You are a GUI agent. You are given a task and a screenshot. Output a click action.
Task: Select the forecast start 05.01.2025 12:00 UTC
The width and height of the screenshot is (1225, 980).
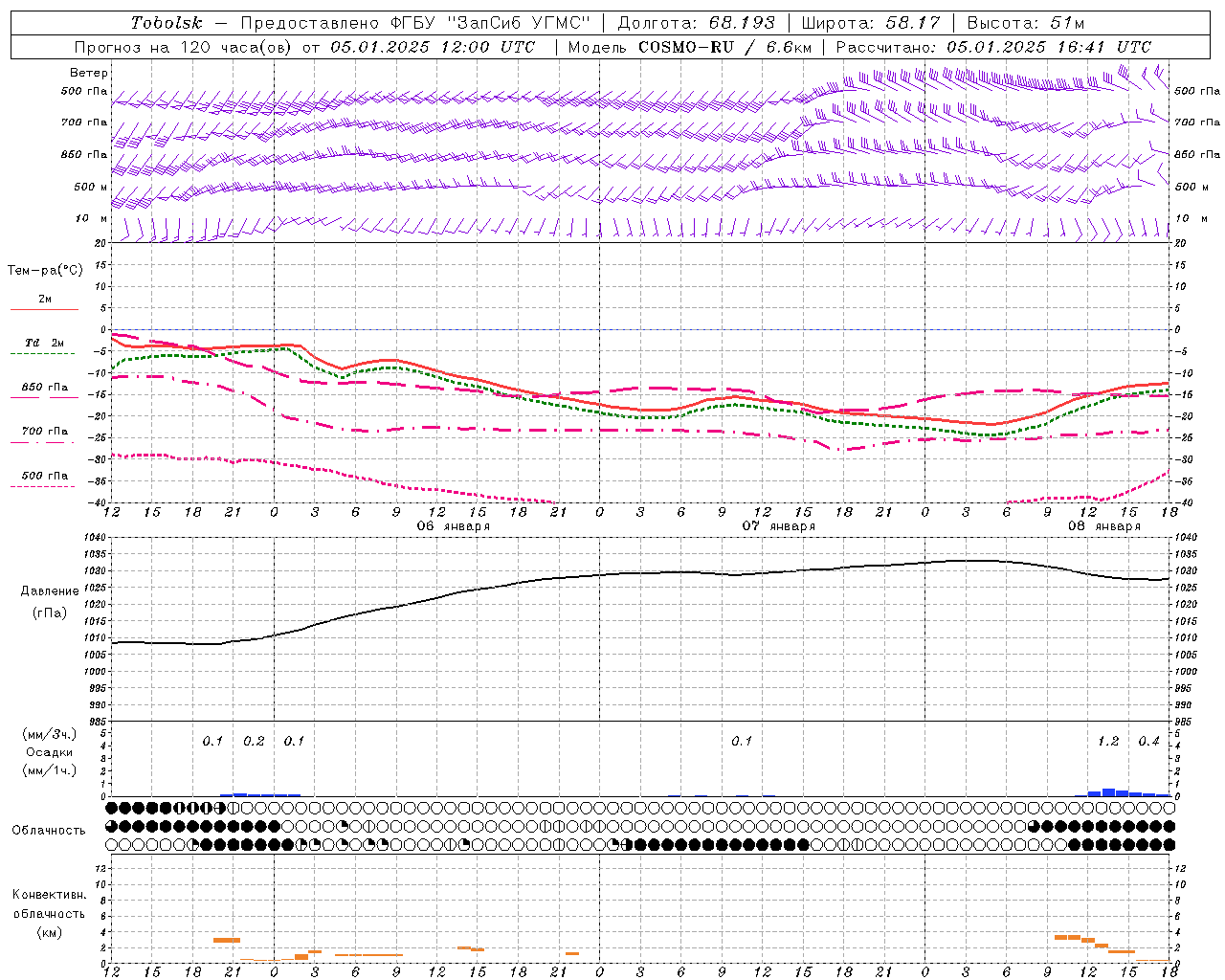[433, 47]
